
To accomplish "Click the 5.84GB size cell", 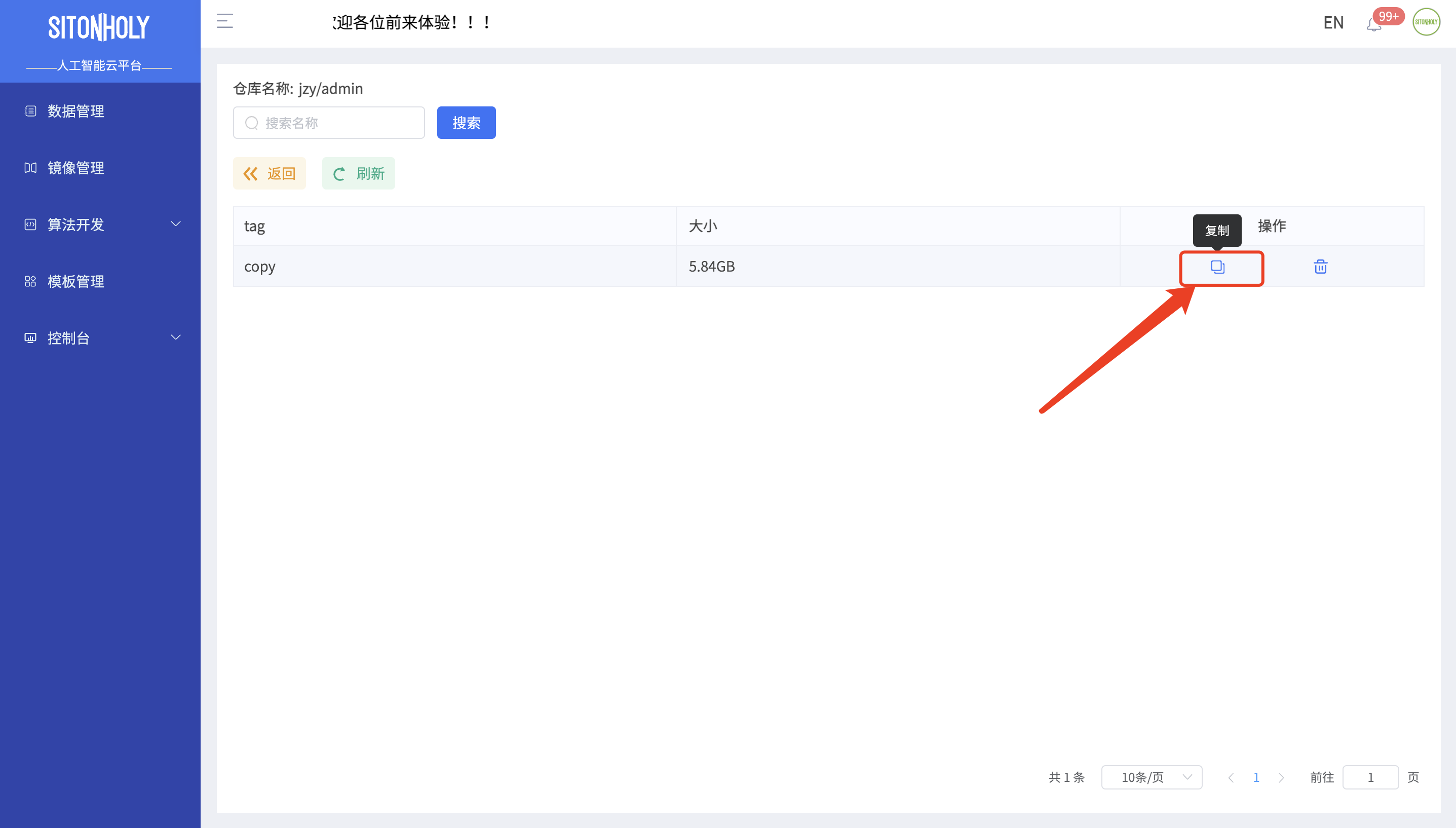I will [x=898, y=267].
